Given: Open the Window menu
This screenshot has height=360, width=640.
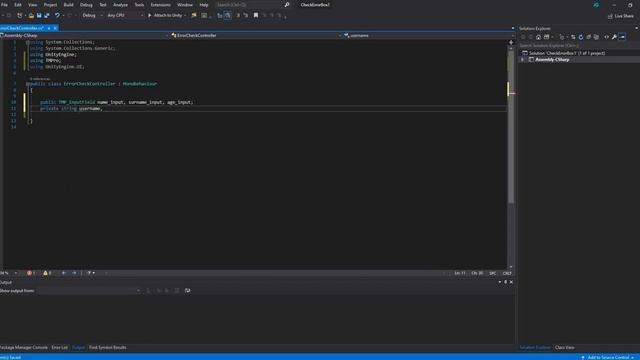Looking at the screenshot, I should (185, 5).
